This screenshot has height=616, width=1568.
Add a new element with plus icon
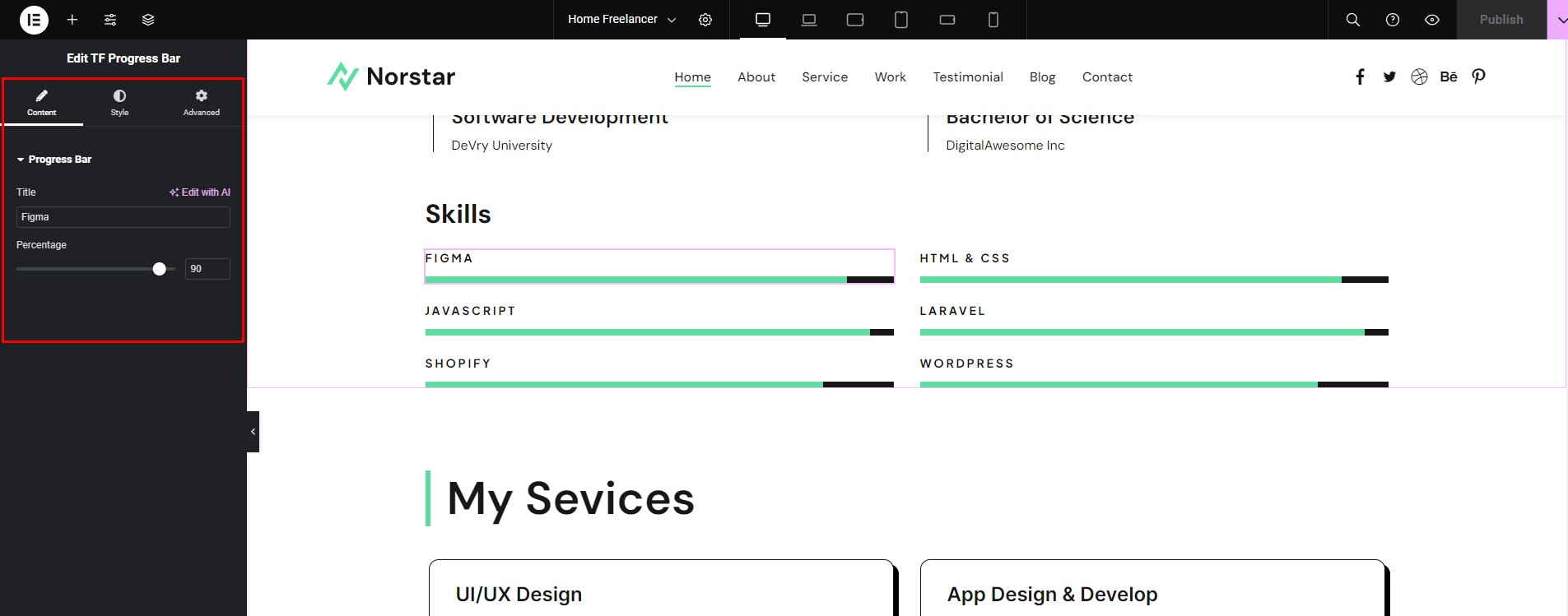tap(72, 20)
